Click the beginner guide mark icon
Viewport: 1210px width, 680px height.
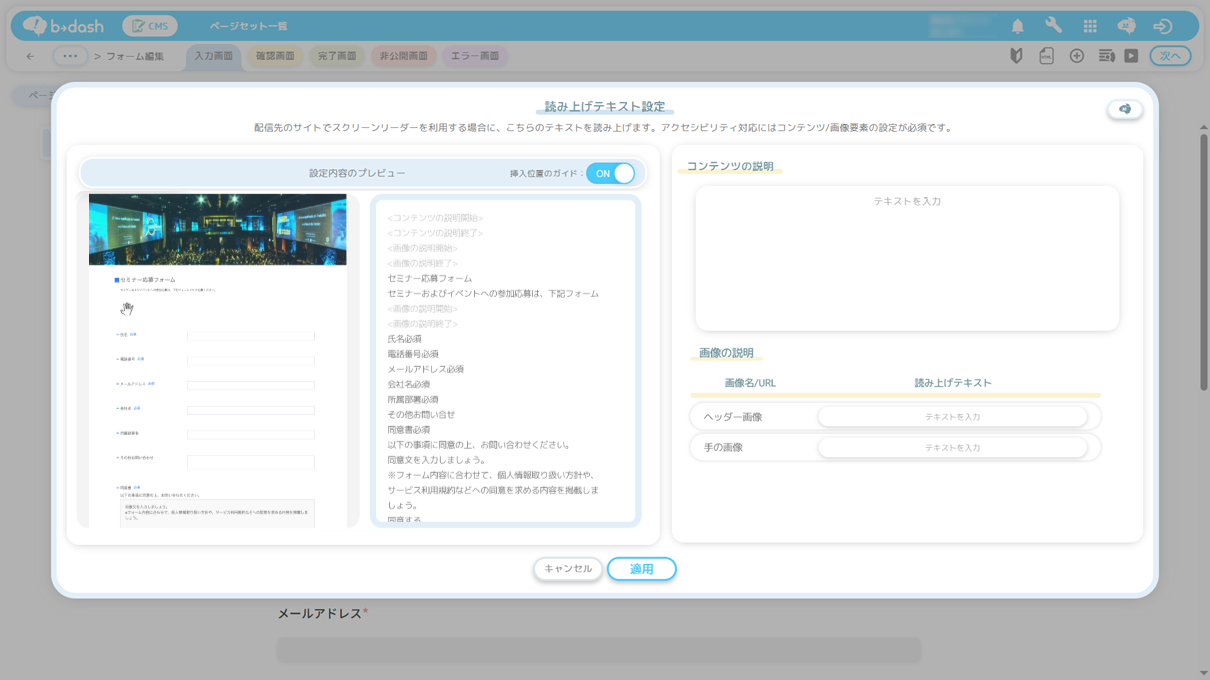tap(1016, 56)
